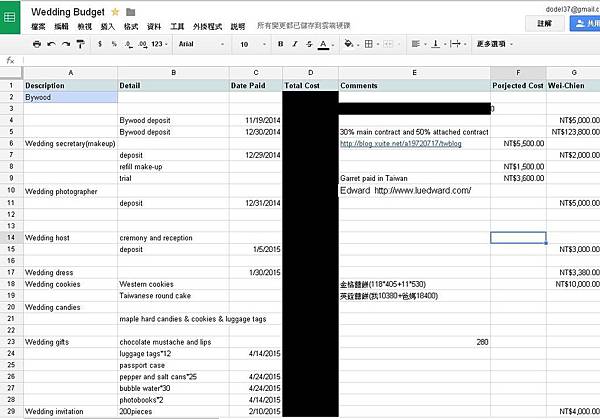Format as currency with dollar icon
Viewport: 600px width, 419px height.
[100, 44]
